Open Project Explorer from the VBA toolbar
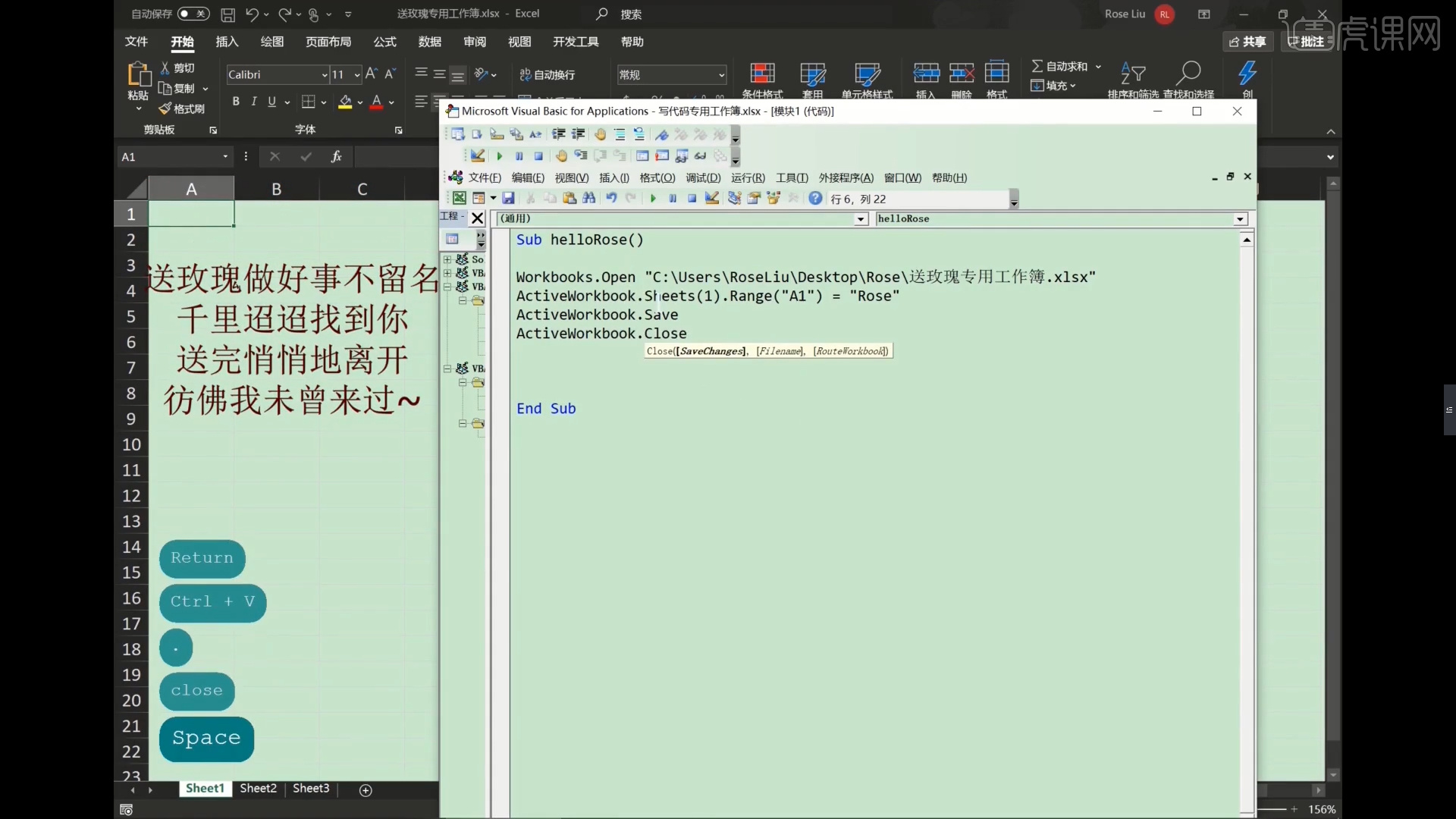 pos(734,199)
